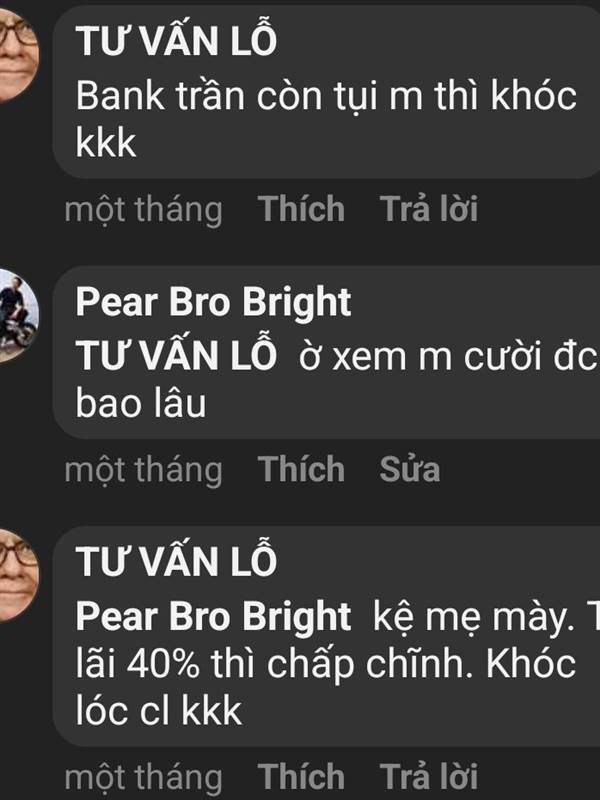Select the 'ờ xem m cười' comment bubble
The image size is (600, 800).
327,353
